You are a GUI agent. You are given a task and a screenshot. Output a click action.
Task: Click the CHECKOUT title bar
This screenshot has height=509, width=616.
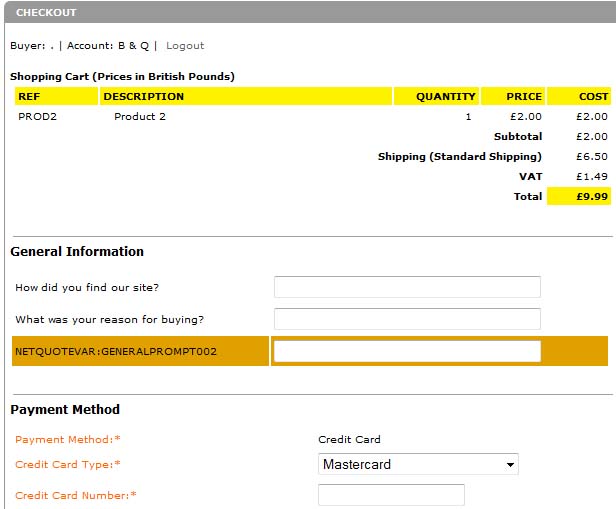(x=46, y=13)
